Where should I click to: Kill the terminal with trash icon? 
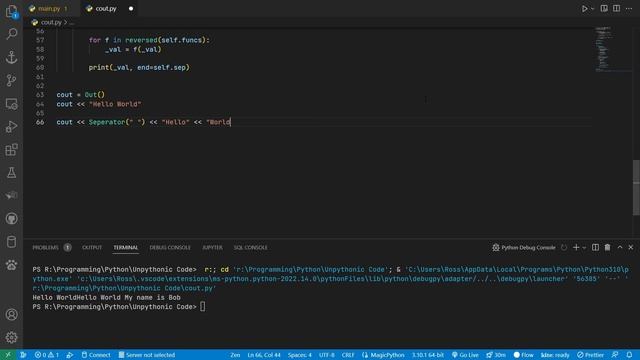coord(607,247)
